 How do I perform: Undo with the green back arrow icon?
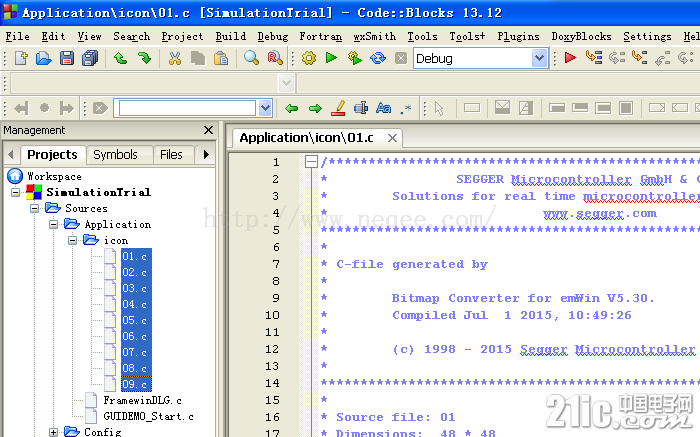pyautogui.click(x=120, y=58)
